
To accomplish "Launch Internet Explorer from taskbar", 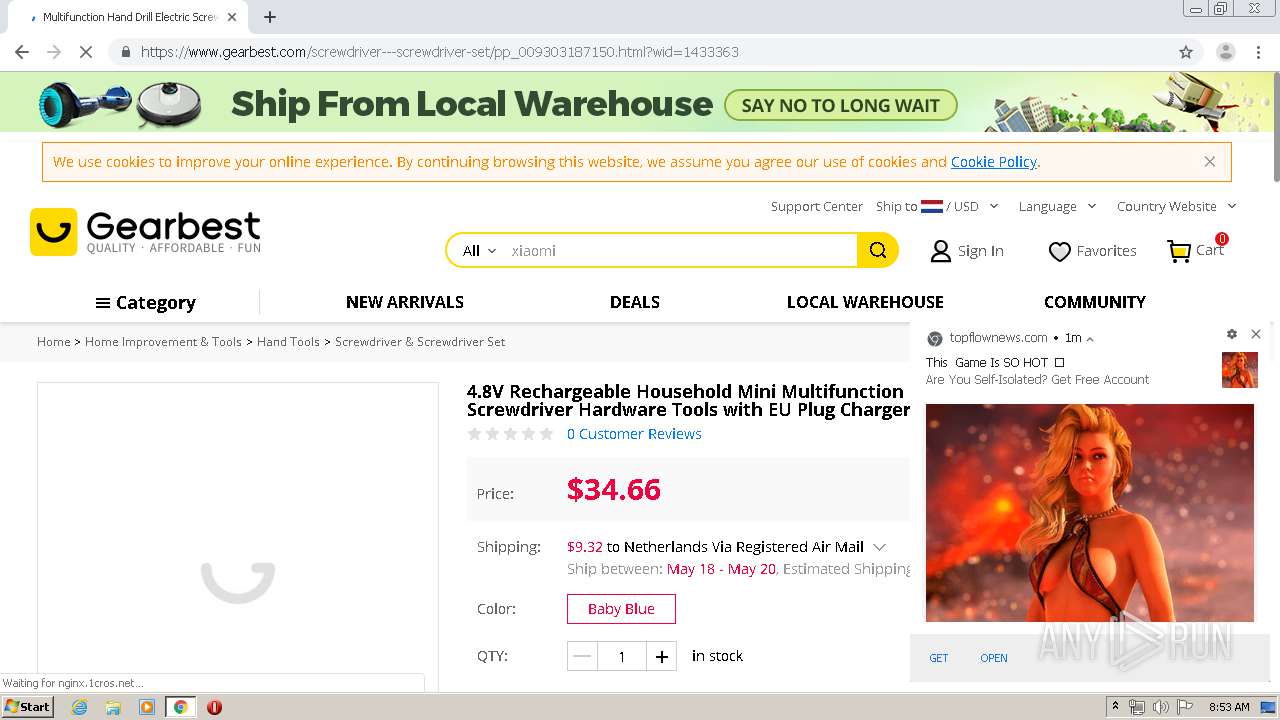I will point(80,707).
